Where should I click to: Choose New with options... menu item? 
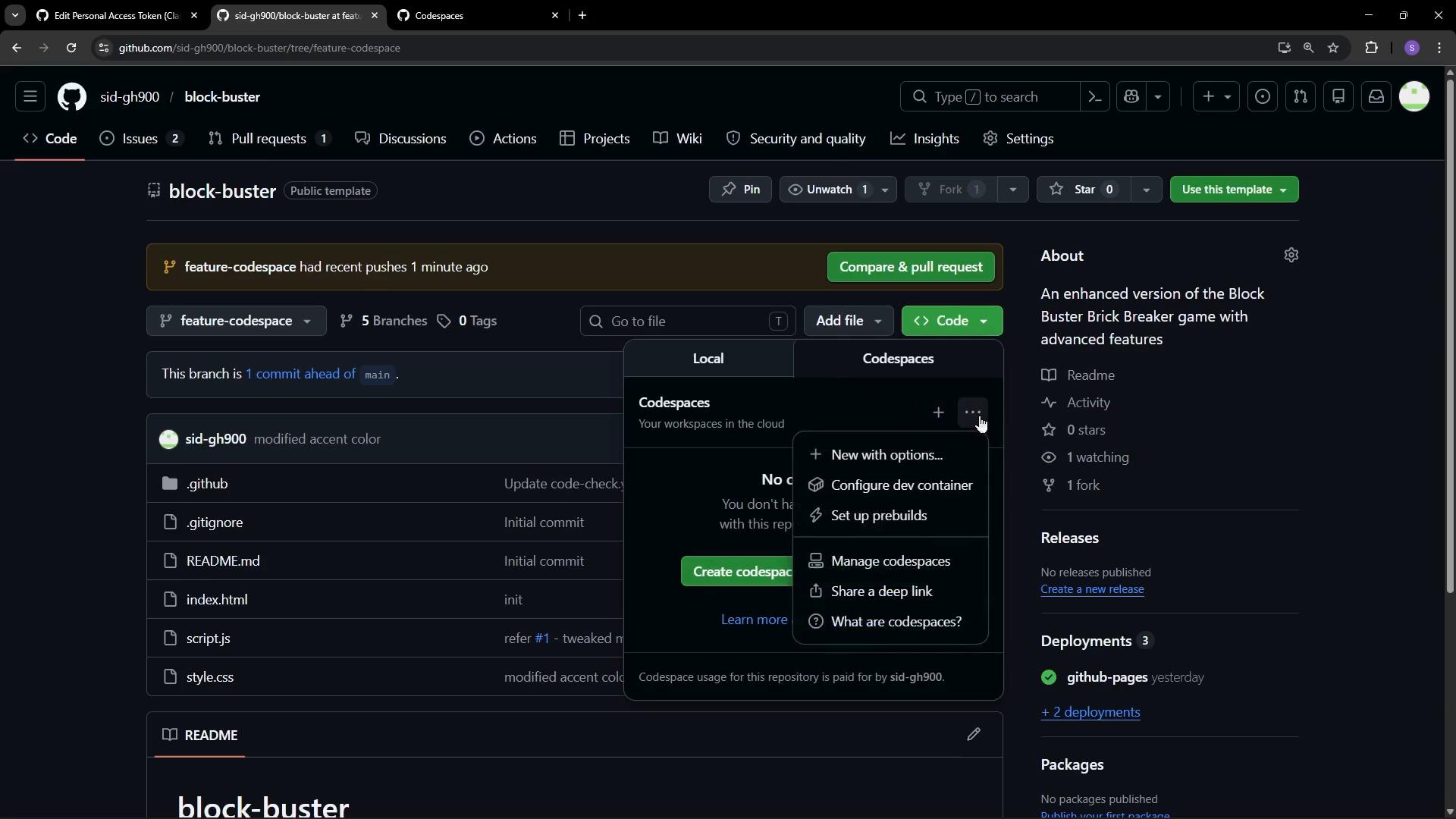[890, 455]
